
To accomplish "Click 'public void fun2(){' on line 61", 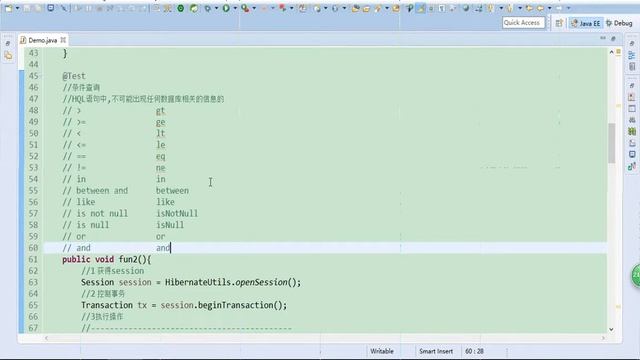I will click(x=107, y=259).
